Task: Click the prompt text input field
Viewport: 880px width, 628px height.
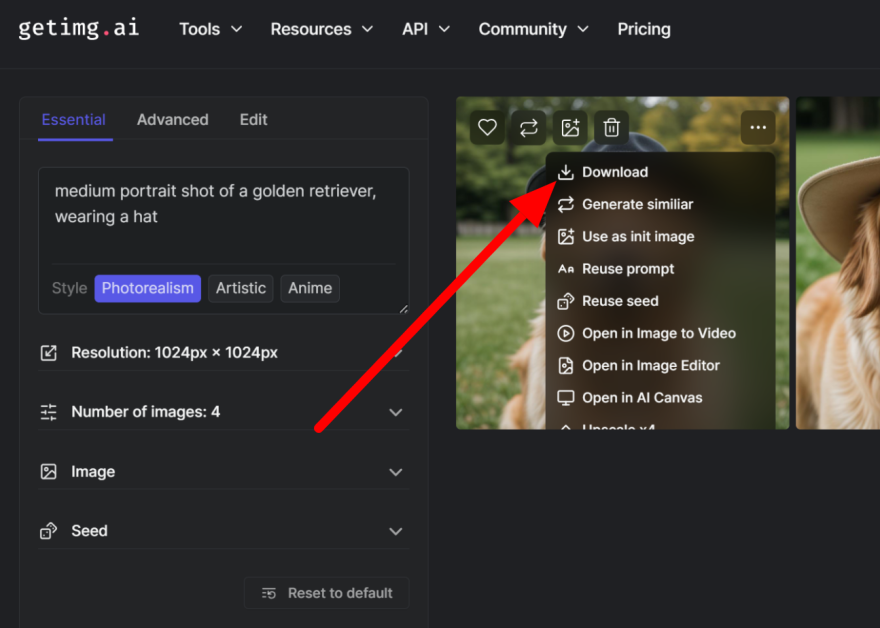Action: (223, 215)
